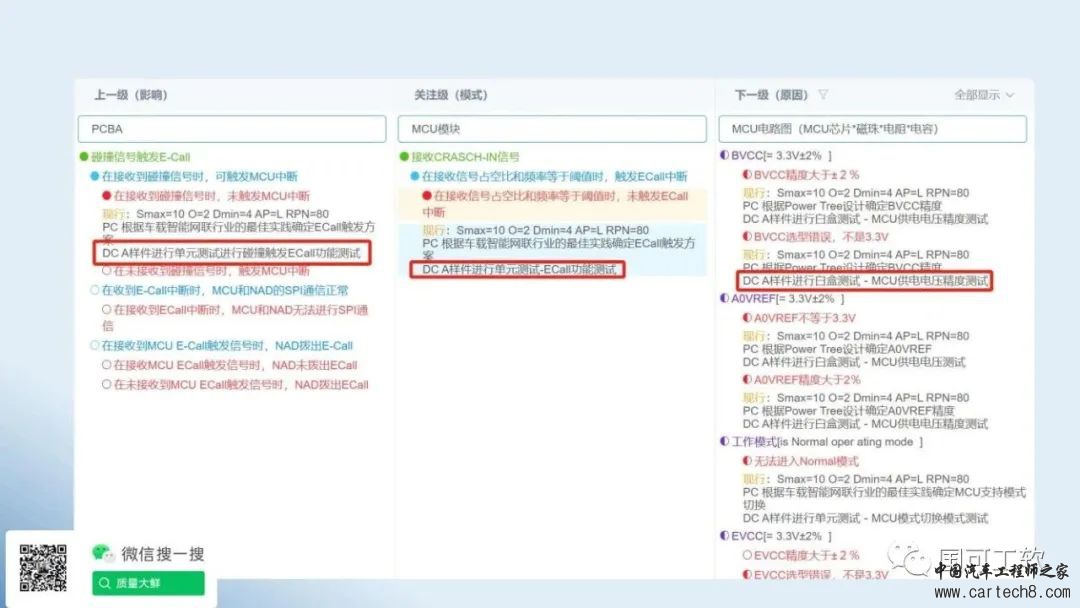
Task: Click half-circle icon of BVCC精度大于± 2 %
Action: pos(747,175)
